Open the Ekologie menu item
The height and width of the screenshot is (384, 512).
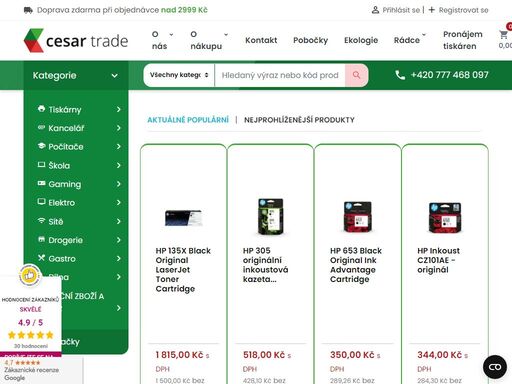click(361, 40)
